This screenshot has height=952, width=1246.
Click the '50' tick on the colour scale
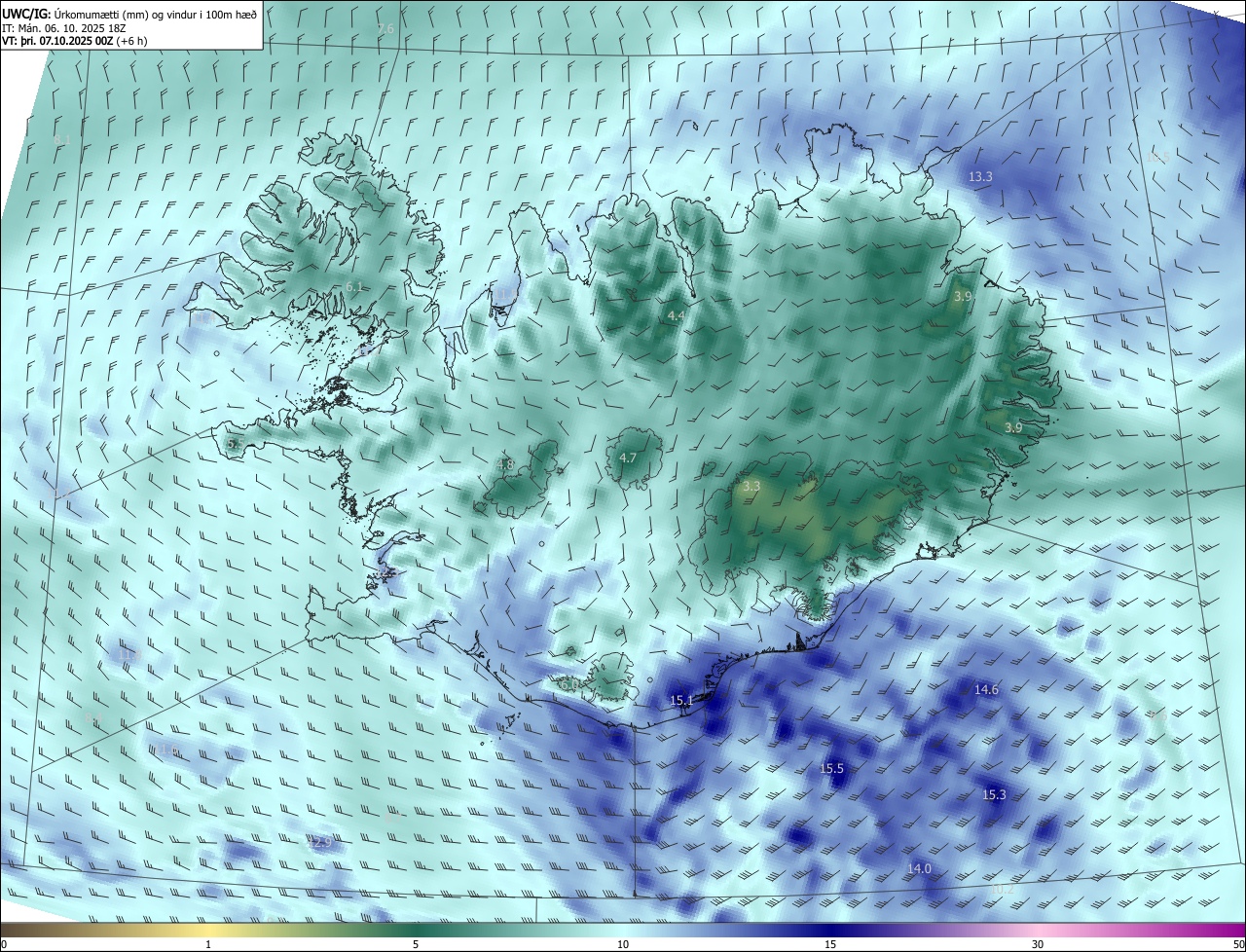1238,944
